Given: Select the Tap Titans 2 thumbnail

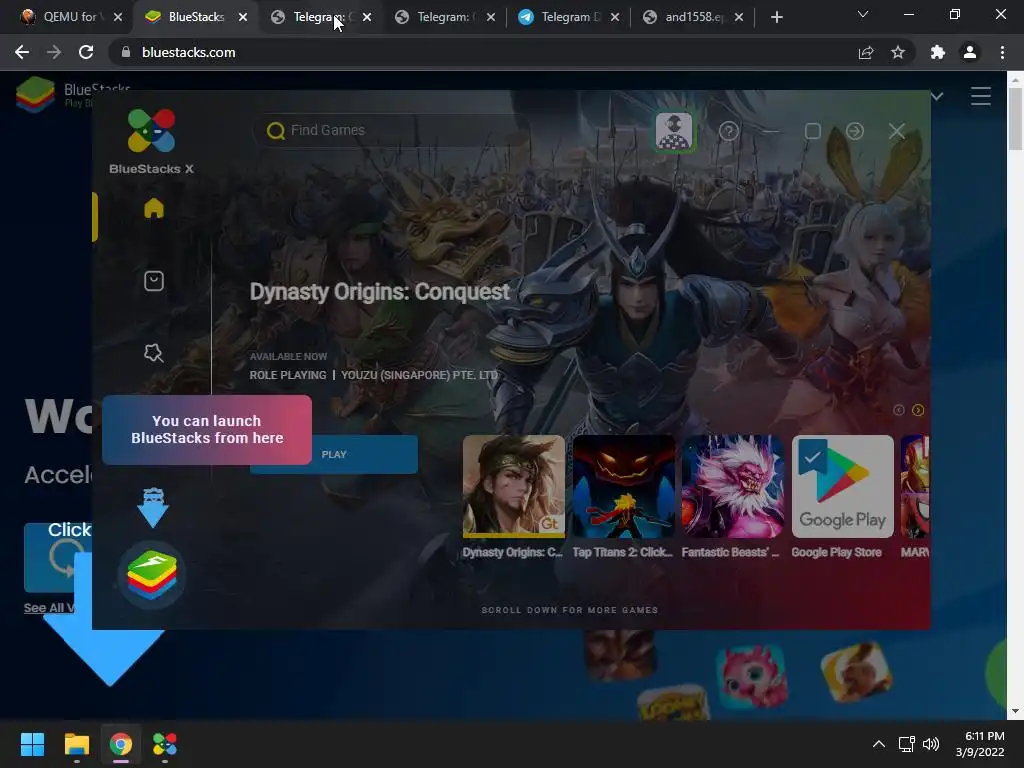Looking at the screenshot, I should coord(624,486).
